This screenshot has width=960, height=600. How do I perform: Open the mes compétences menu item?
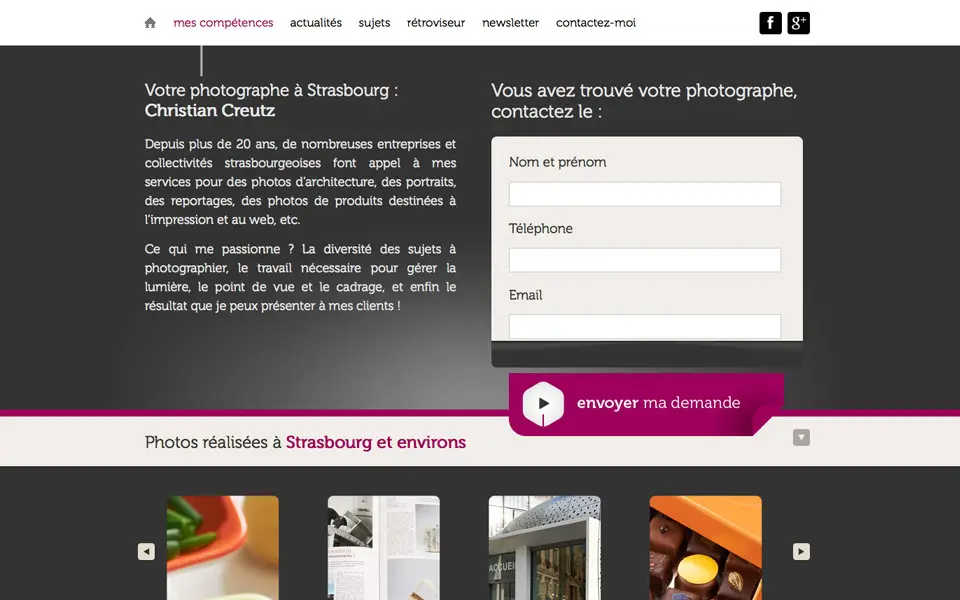[223, 23]
